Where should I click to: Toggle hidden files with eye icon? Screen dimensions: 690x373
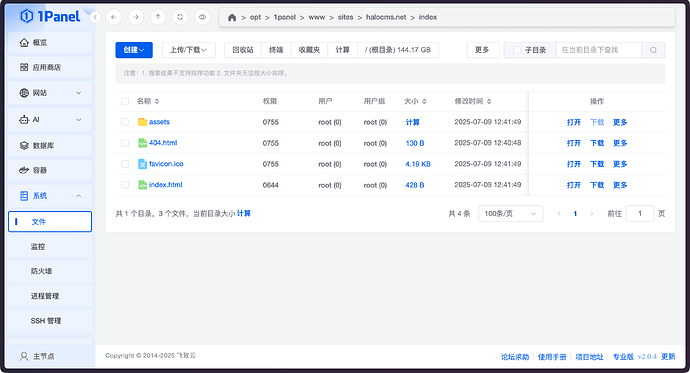coord(202,17)
